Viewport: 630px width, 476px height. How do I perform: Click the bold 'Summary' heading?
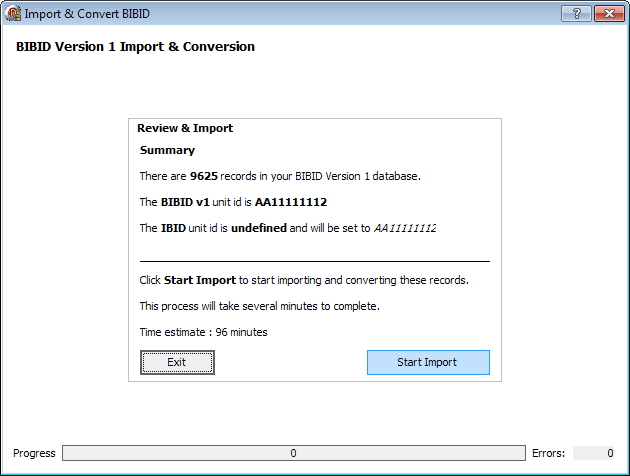(x=167, y=150)
